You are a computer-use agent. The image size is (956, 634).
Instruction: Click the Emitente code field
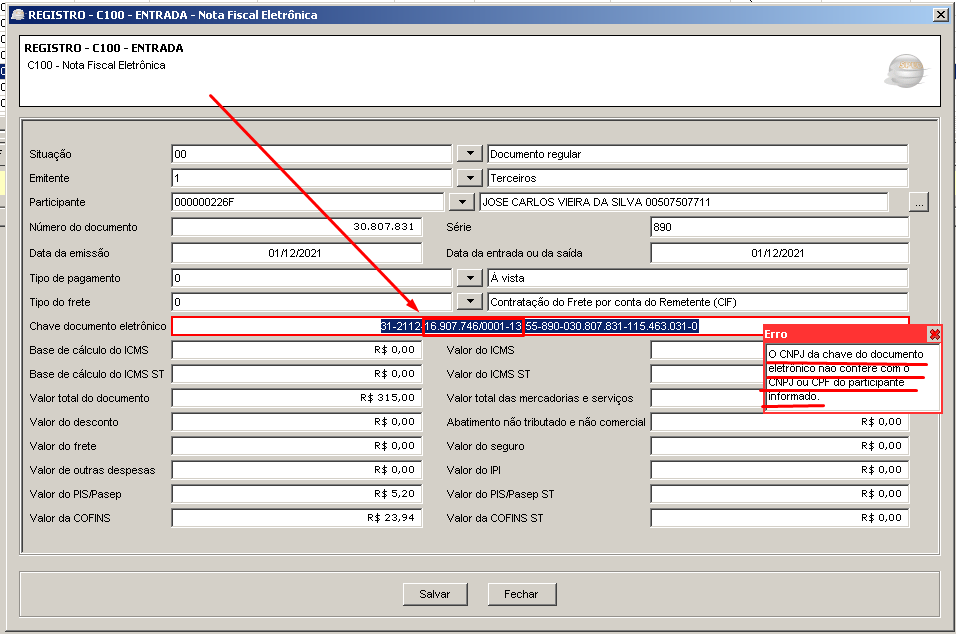click(312, 178)
